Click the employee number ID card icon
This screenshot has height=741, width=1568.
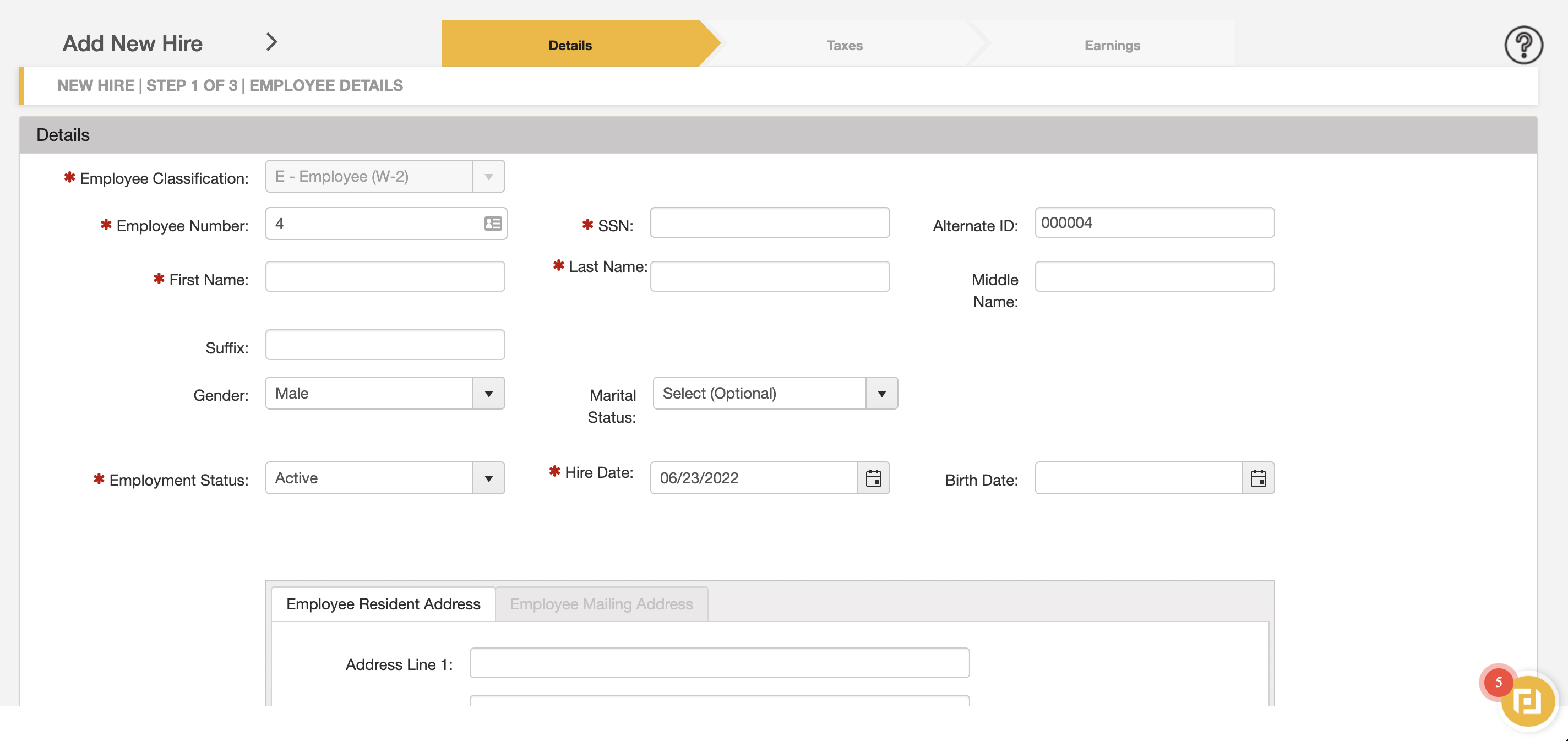492,224
